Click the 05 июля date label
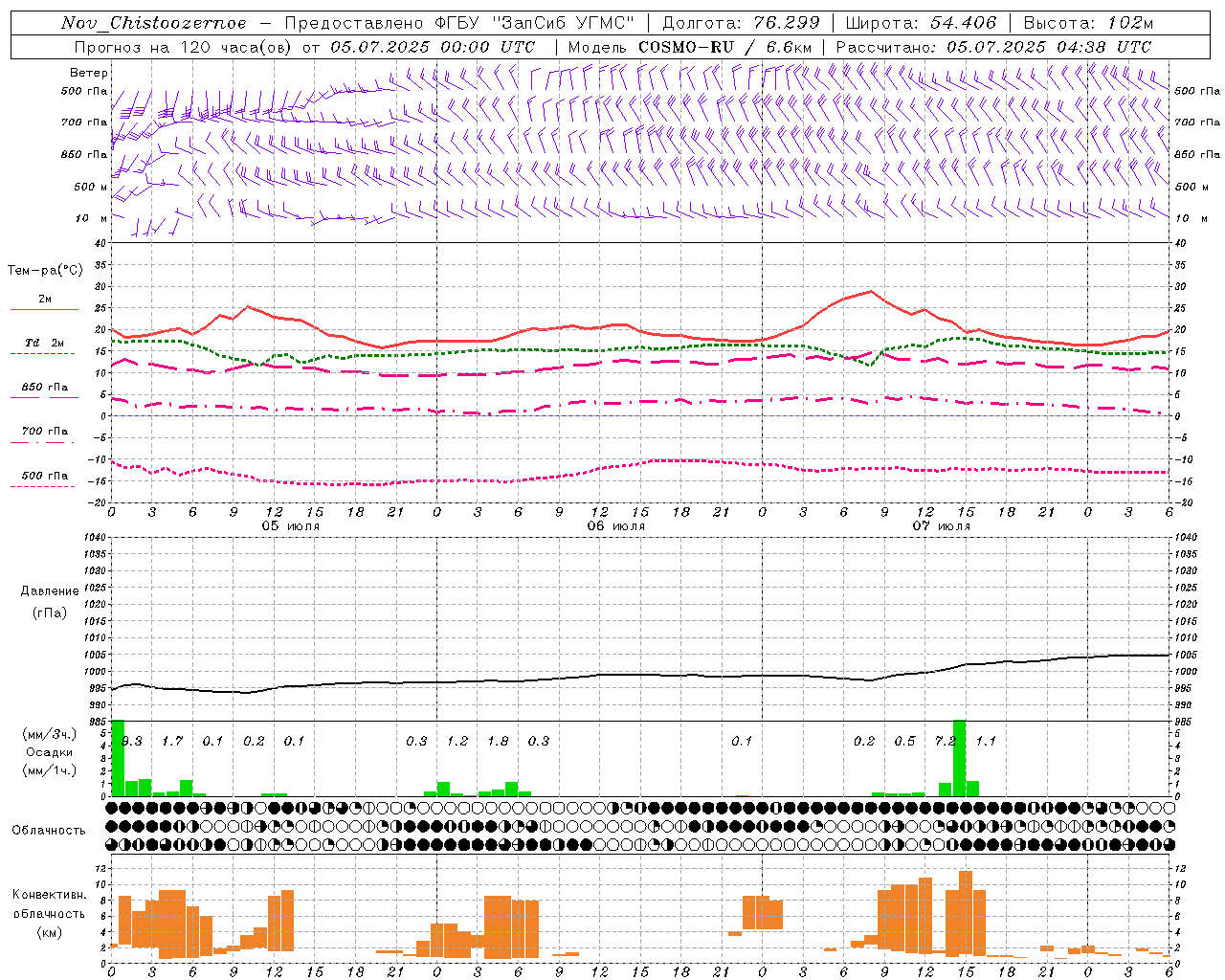The height and width of the screenshot is (980, 1225). coord(291,526)
